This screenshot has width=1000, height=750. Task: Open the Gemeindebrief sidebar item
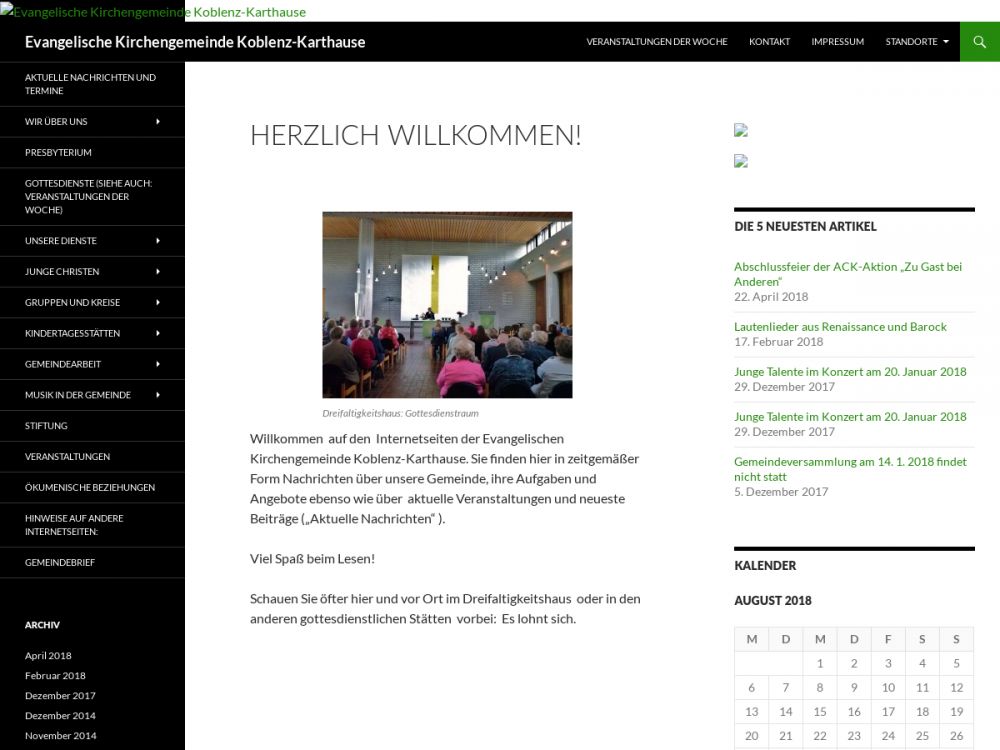[60, 563]
